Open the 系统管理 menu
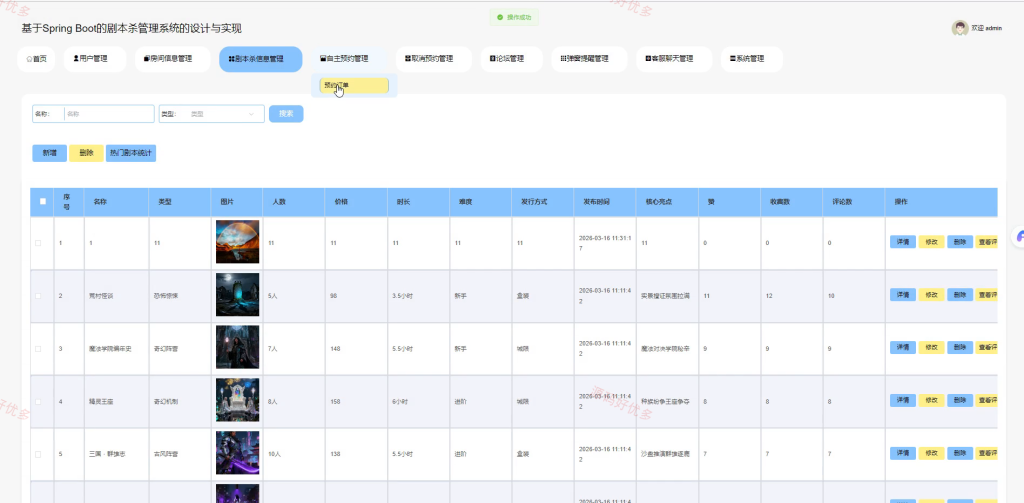The image size is (1024, 503). (x=752, y=59)
